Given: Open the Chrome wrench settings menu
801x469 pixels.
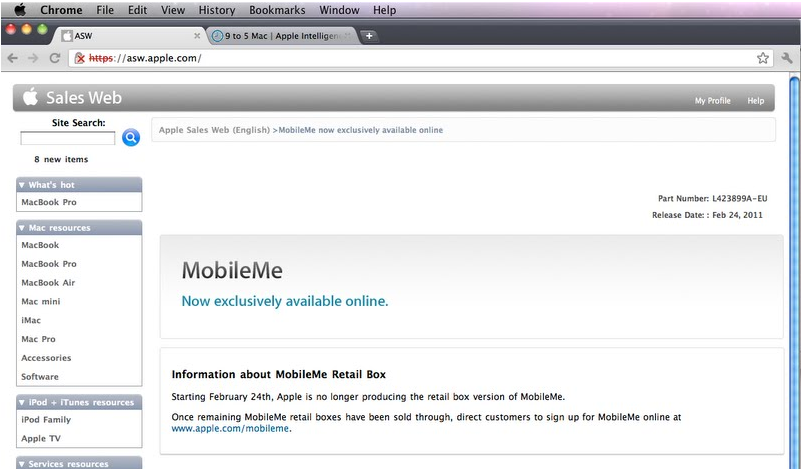Looking at the screenshot, I should 787,58.
